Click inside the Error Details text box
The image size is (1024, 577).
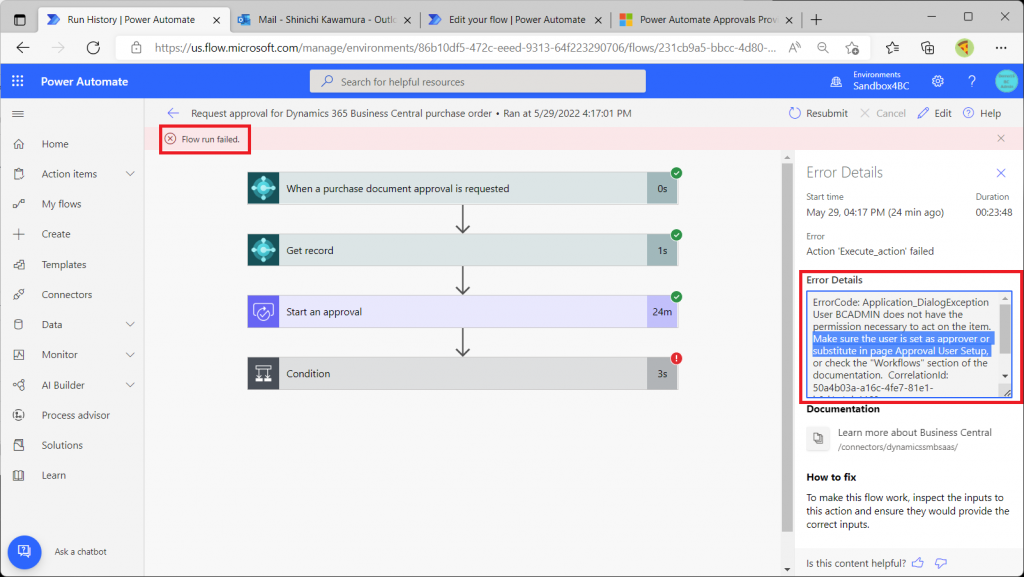(x=909, y=345)
